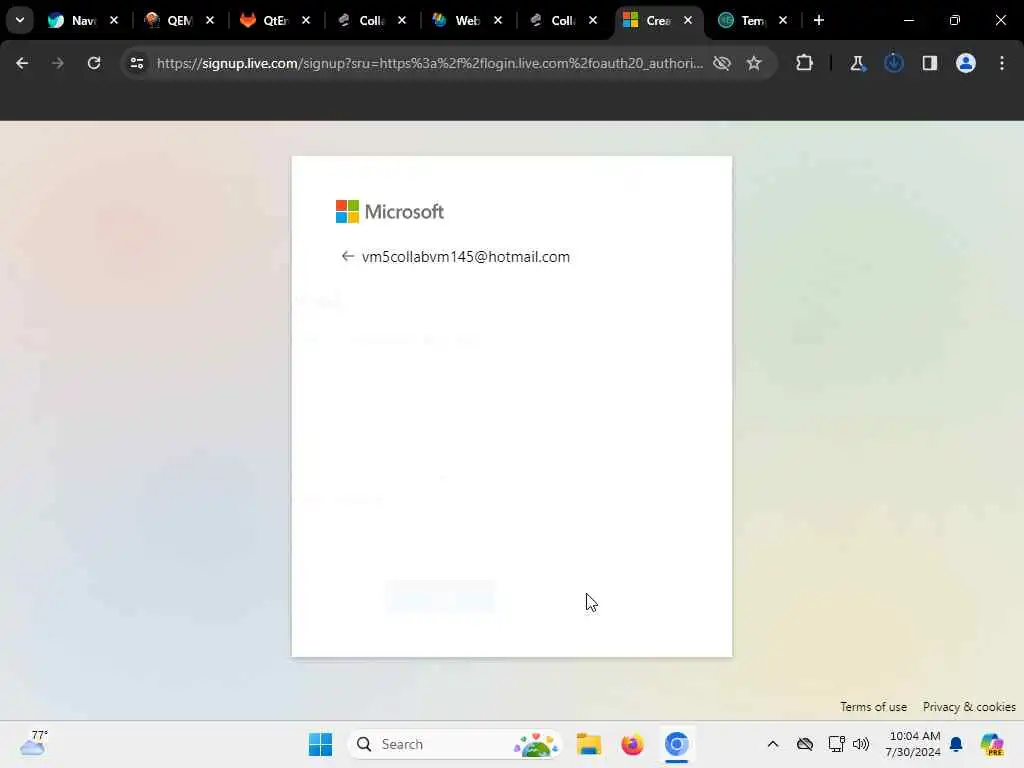Click the vm5collabvm145@hotmail.com email text
1024x768 pixels.
point(466,257)
